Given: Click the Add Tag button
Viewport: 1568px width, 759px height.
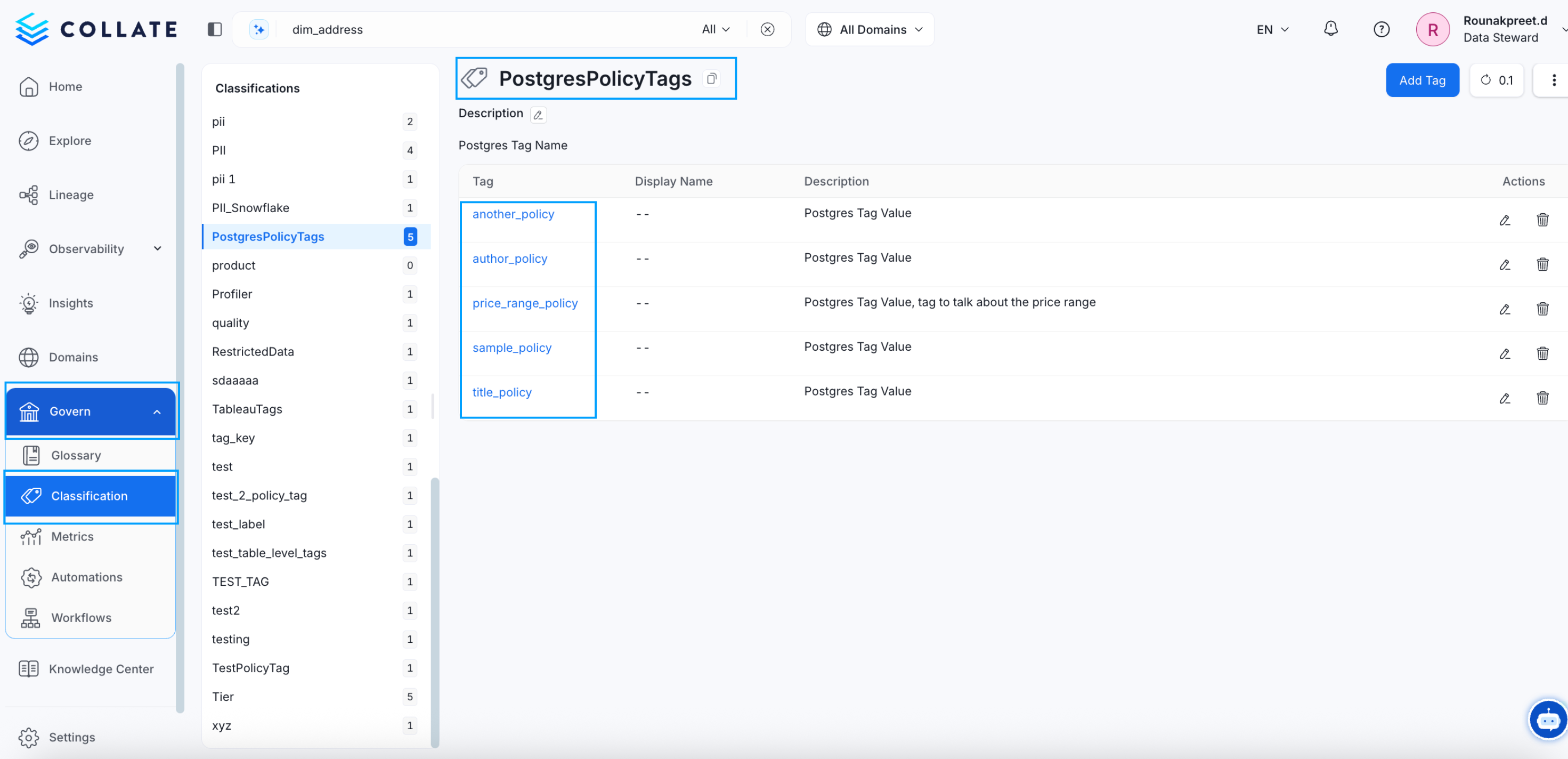Looking at the screenshot, I should click(1423, 80).
